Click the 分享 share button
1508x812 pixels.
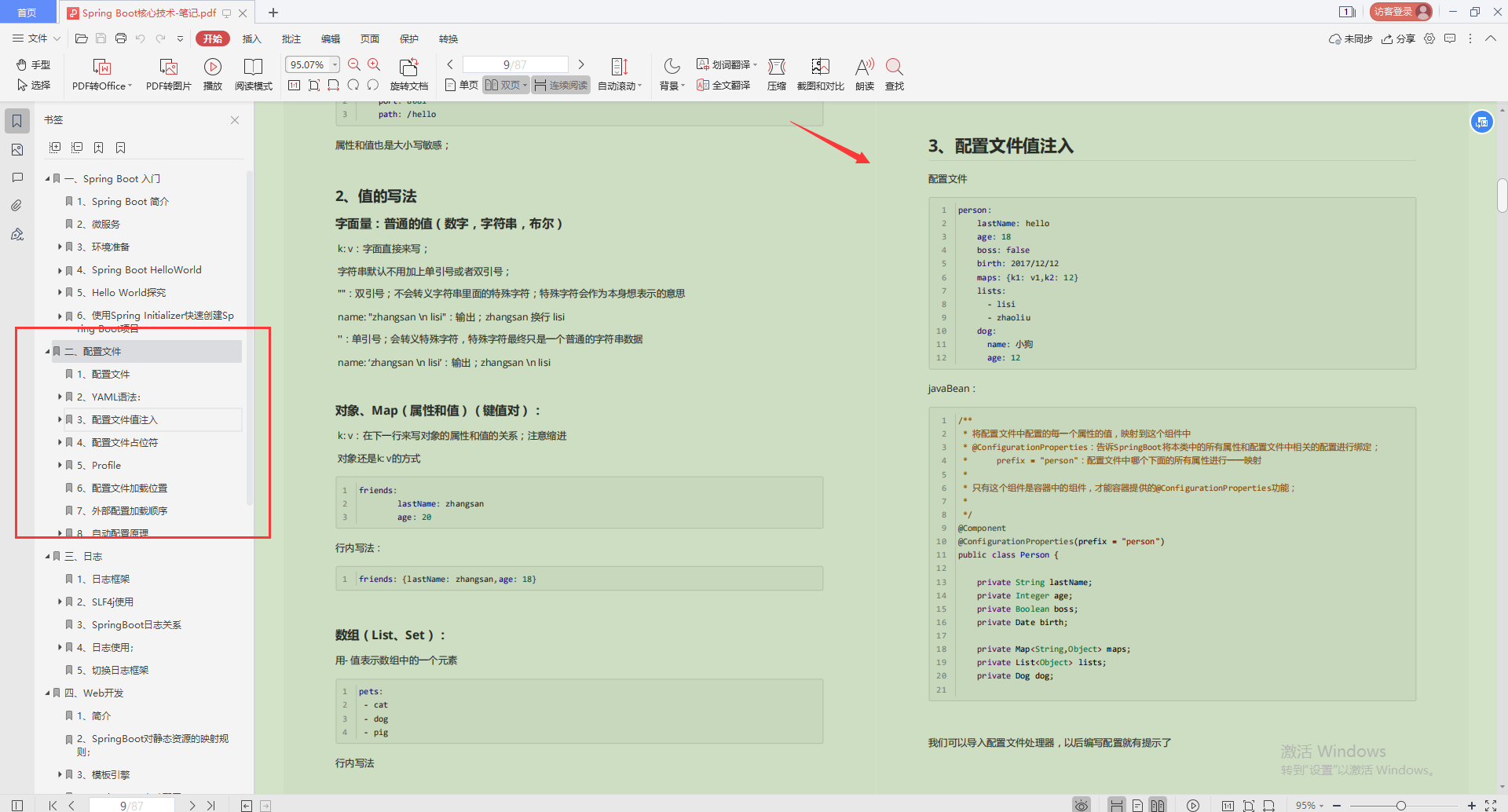1398,38
